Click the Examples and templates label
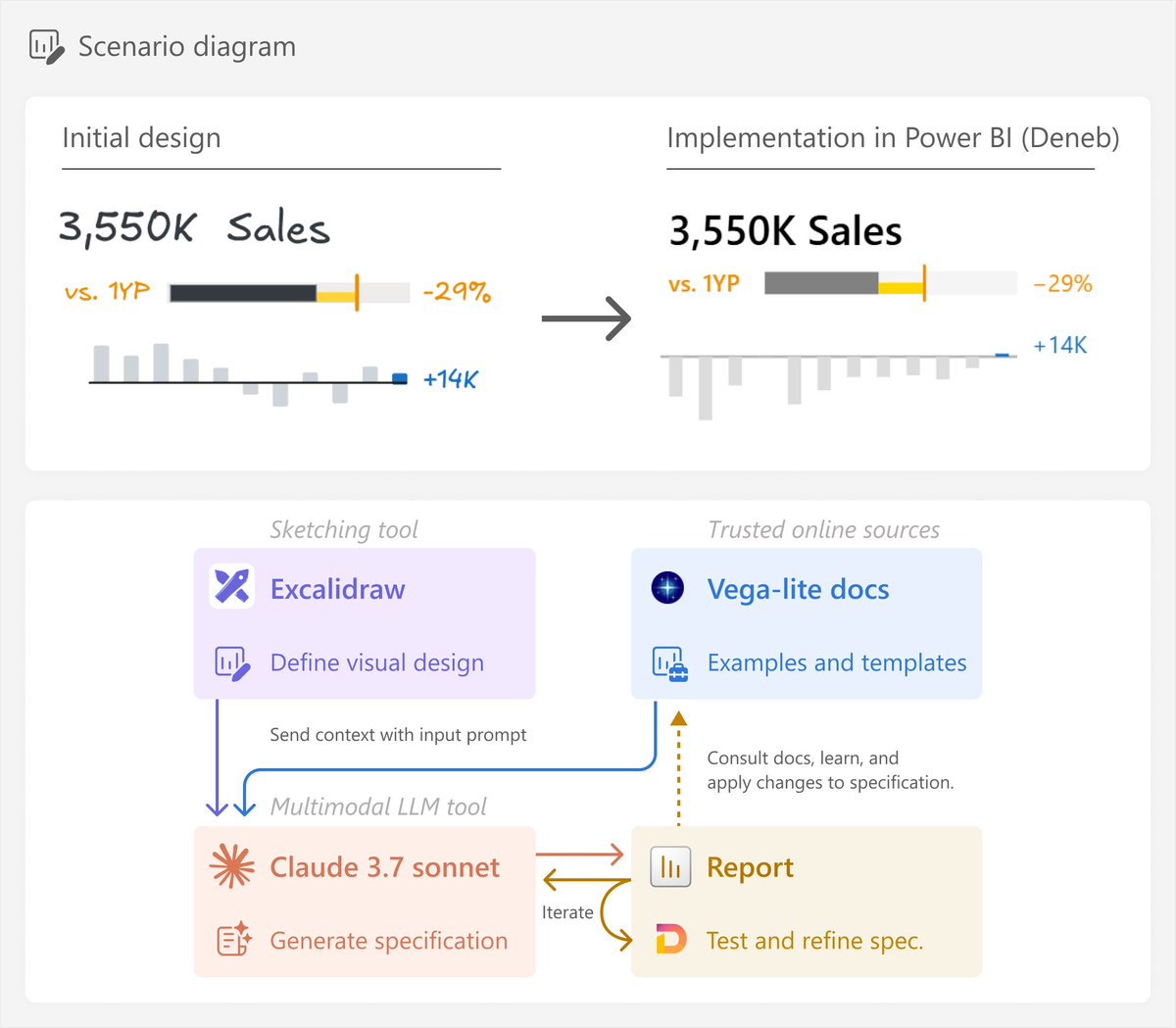Image resolution: width=1176 pixels, height=1028 pixels. pyautogui.click(x=837, y=663)
